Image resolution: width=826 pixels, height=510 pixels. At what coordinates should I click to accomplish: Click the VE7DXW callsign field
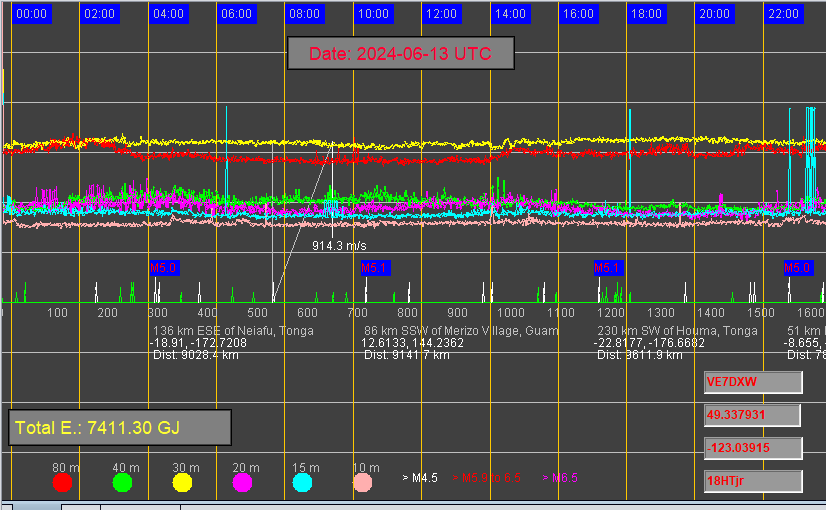(x=753, y=382)
